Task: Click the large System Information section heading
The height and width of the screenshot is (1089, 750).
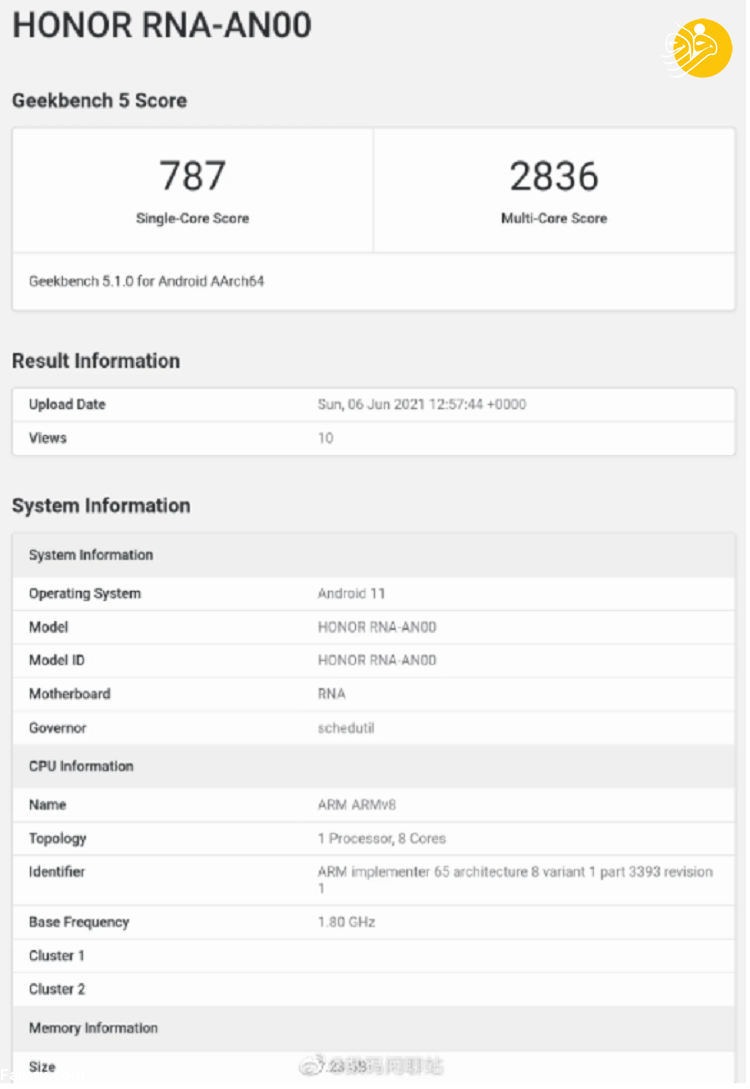Action: pyautogui.click(x=101, y=506)
